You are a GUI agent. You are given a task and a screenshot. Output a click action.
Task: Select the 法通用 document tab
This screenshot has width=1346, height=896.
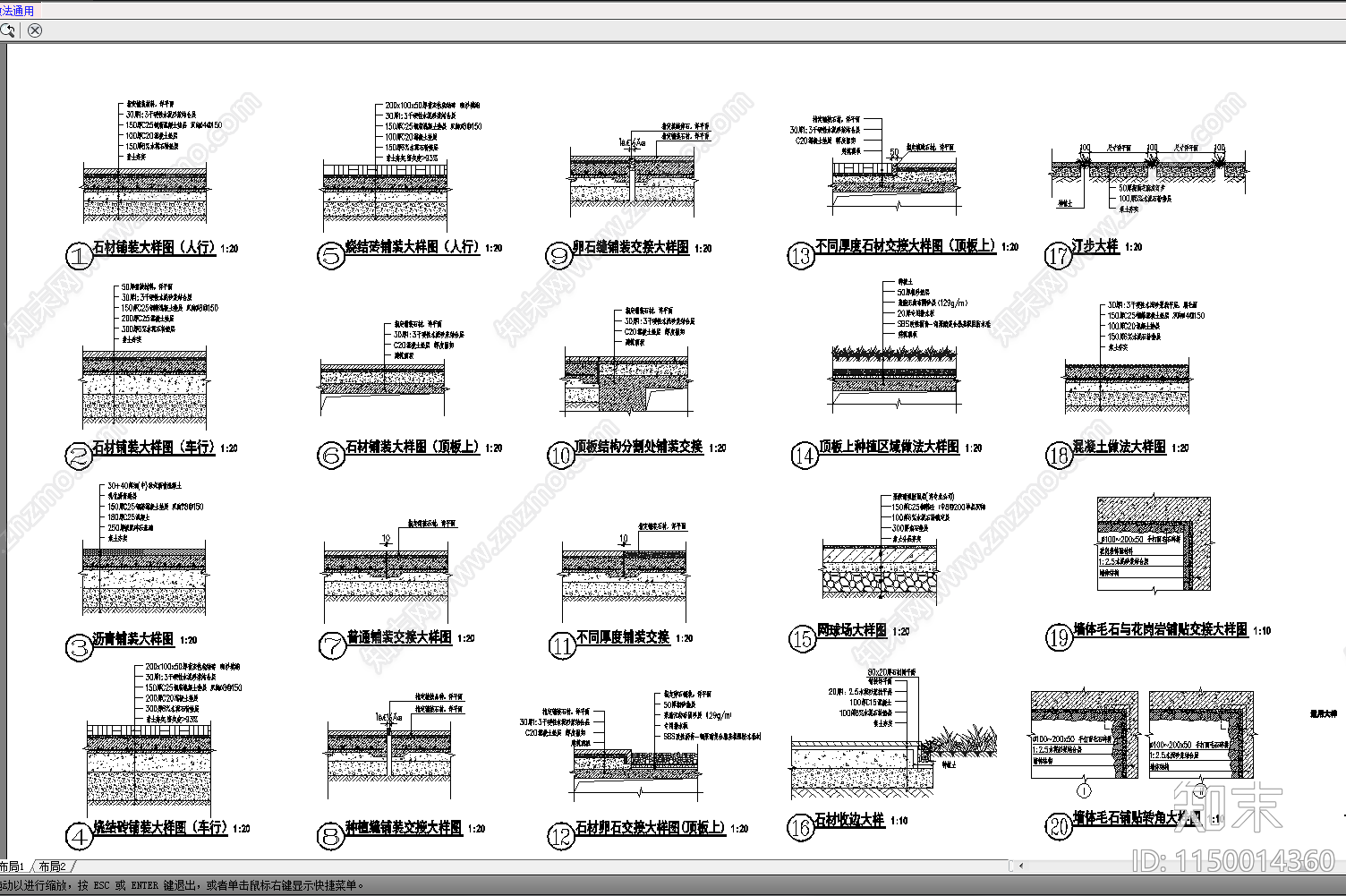[17, 11]
